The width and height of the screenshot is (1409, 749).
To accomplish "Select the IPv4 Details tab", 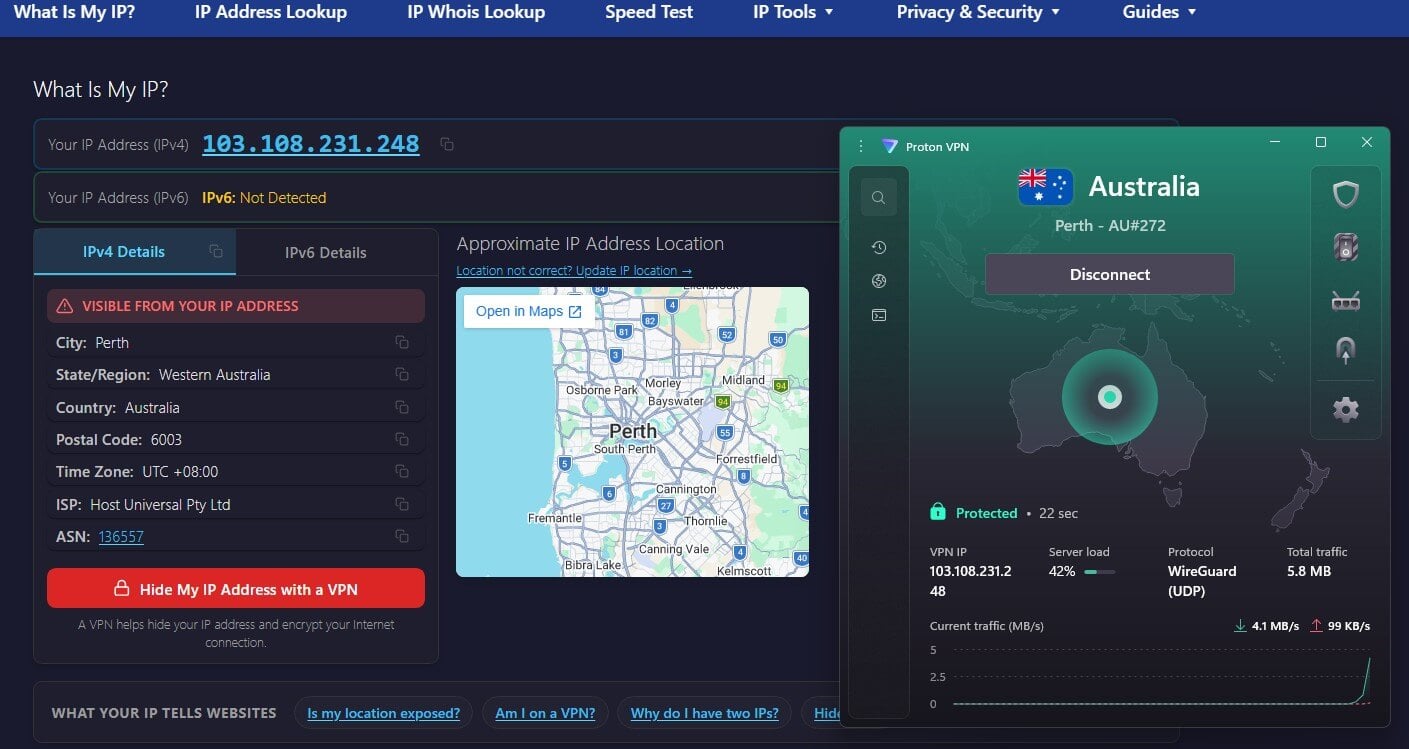I will tap(124, 252).
